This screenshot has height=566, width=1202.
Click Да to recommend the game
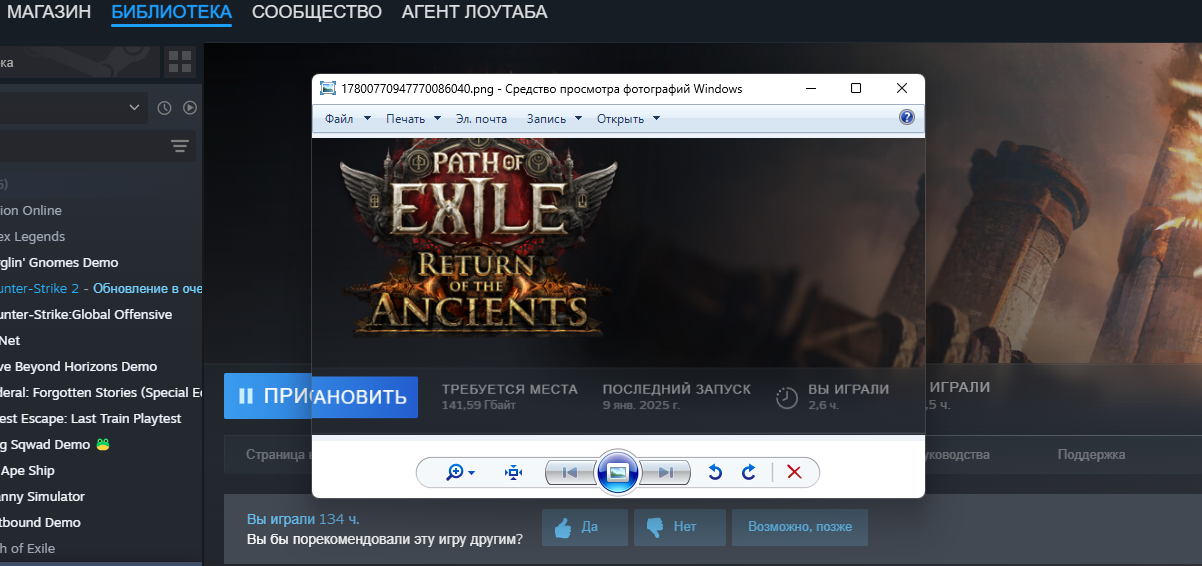click(x=585, y=526)
